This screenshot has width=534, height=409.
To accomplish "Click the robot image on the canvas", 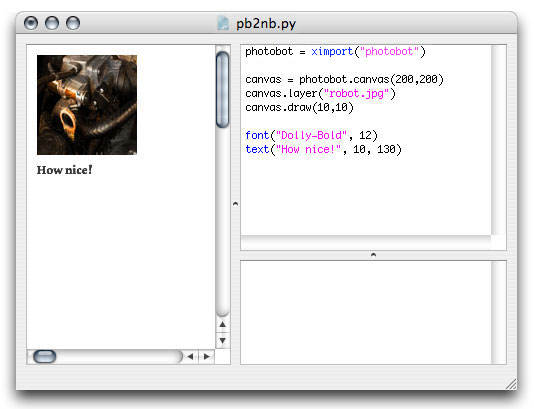I will (x=87, y=105).
